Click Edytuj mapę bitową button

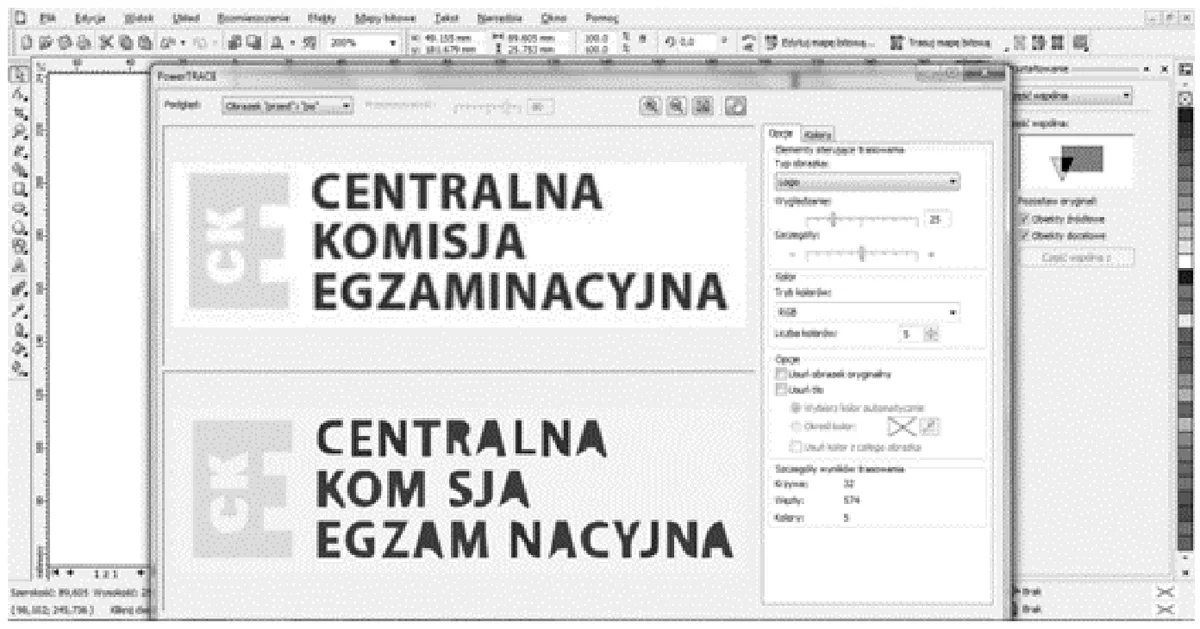(820, 43)
